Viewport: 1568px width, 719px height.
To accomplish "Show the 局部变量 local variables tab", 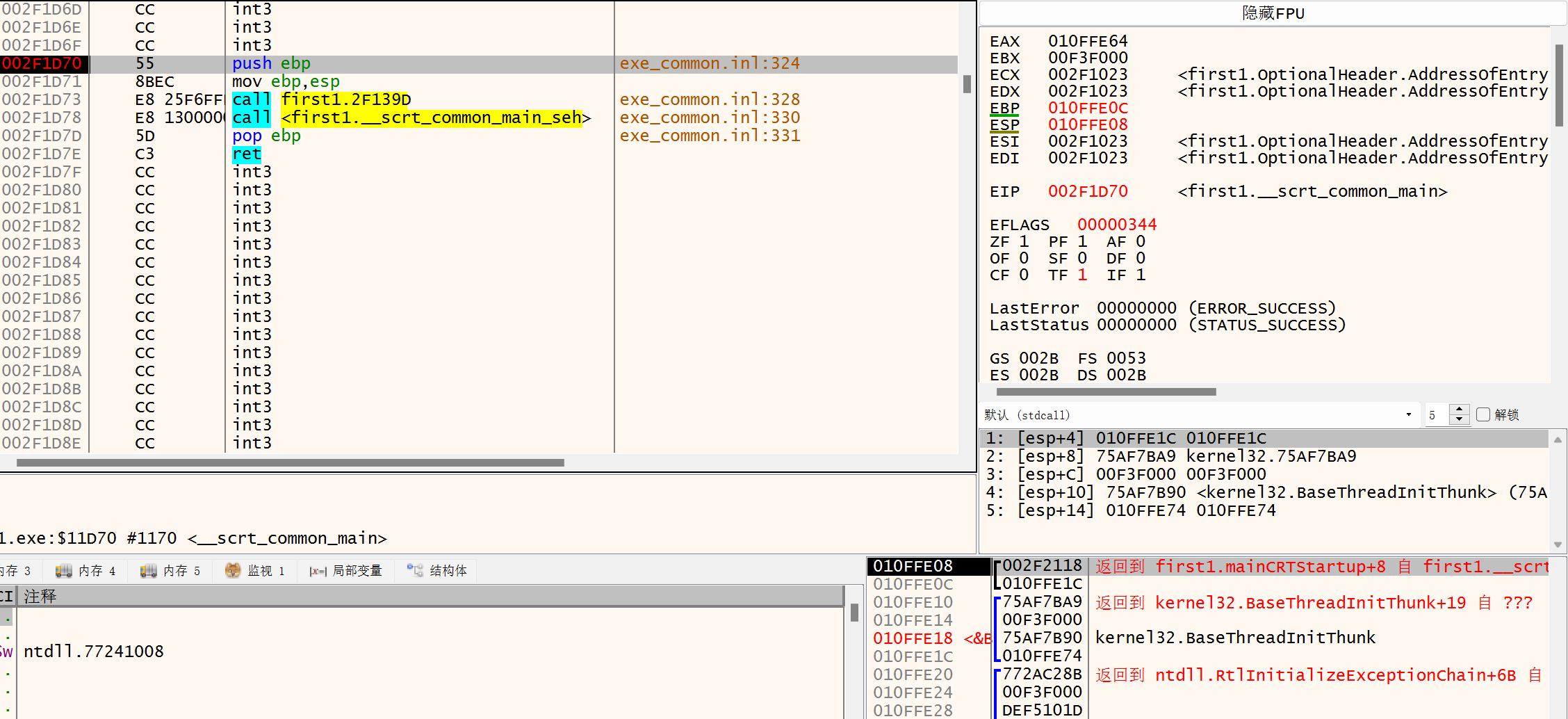I will tap(347, 571).
